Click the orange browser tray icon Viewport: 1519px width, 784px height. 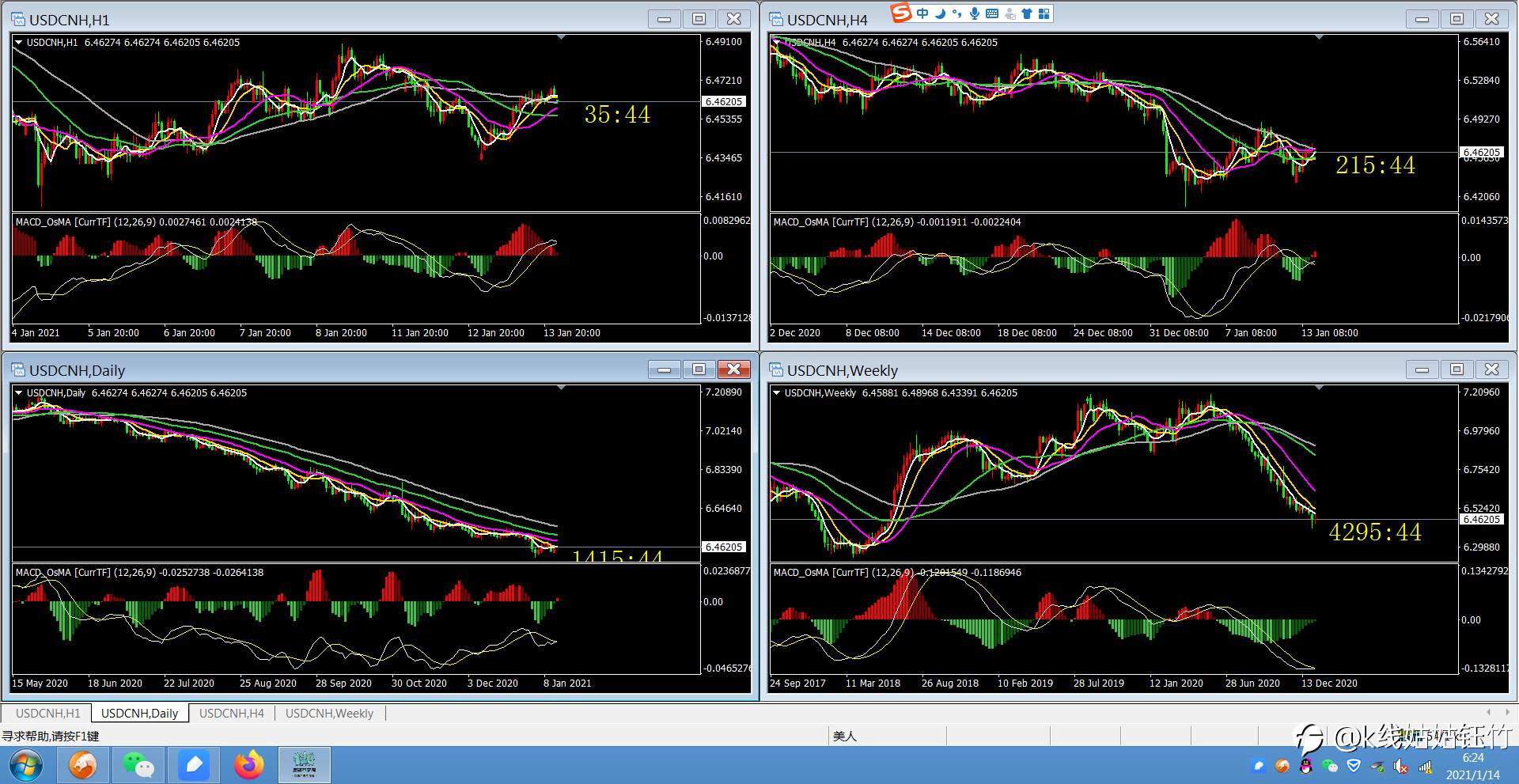1282,766
